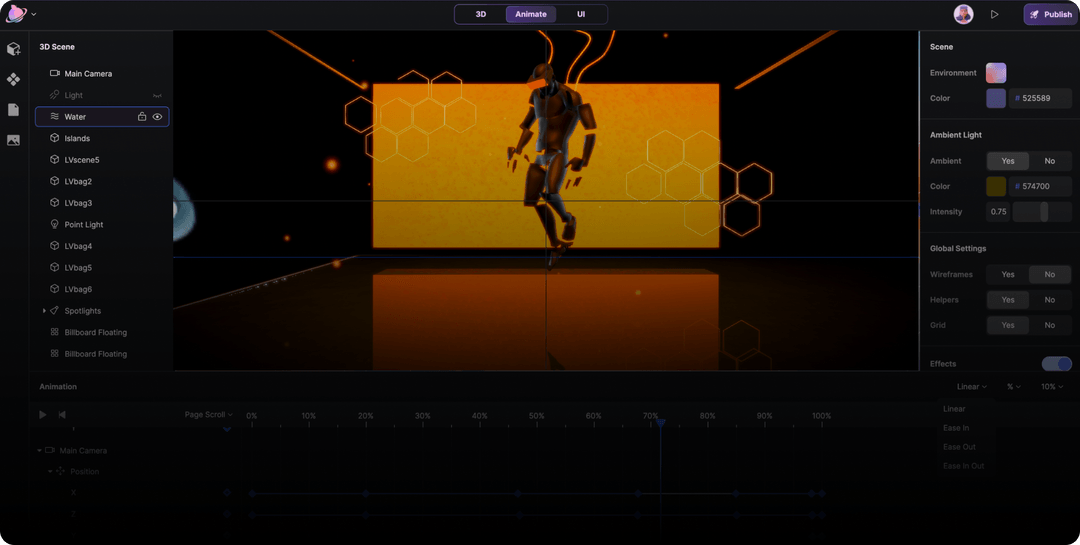Open the image assets icon in sidebar
Screen dimensions: 1080x545
pos(13,140)
